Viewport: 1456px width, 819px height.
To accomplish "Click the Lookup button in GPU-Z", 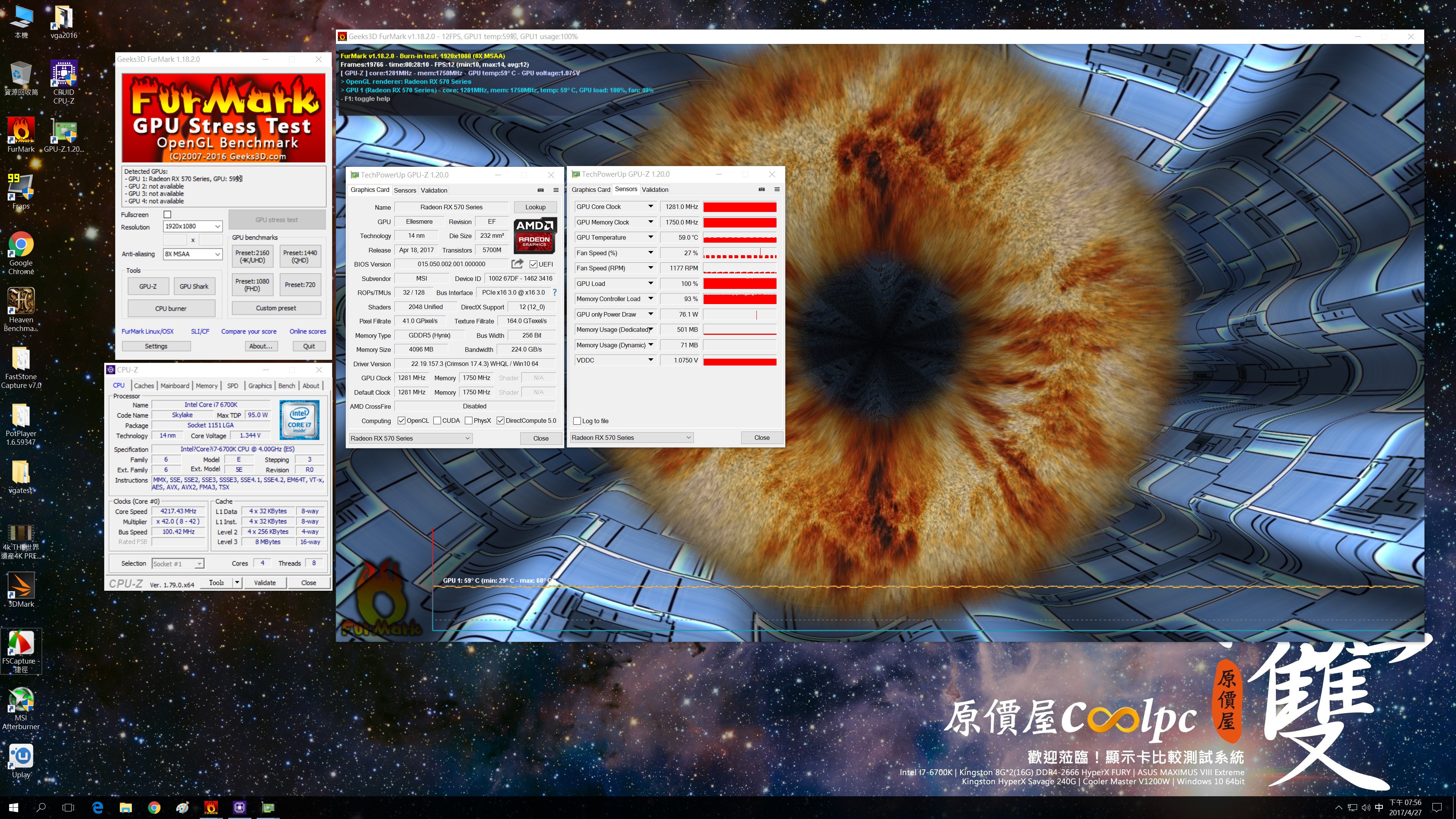I will (x=535, y=207).
